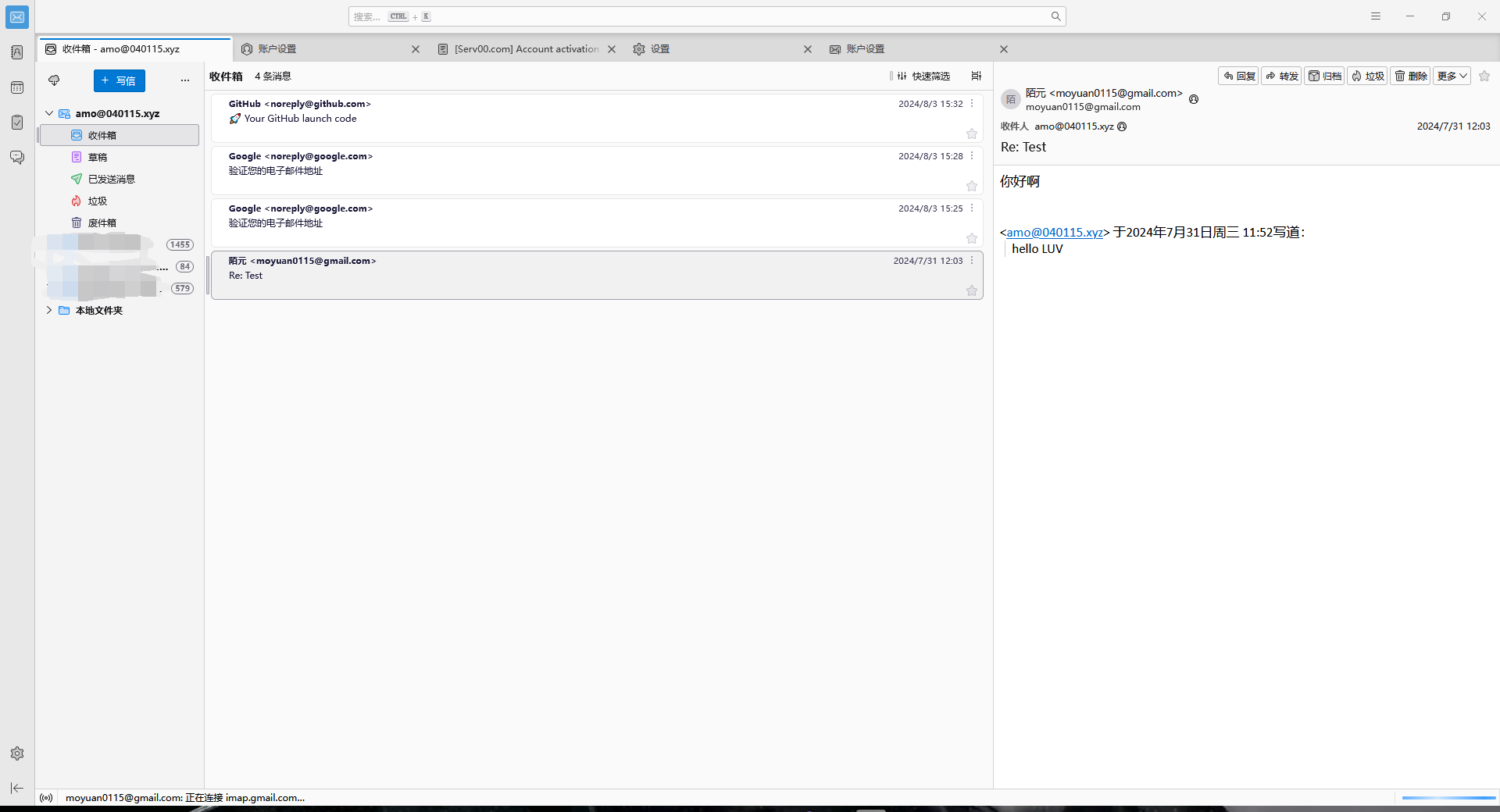The width and height of the screenshot is (1500, 812).
Task: Open the 已发送消息 sent folder
Action: tap(111, 179)
